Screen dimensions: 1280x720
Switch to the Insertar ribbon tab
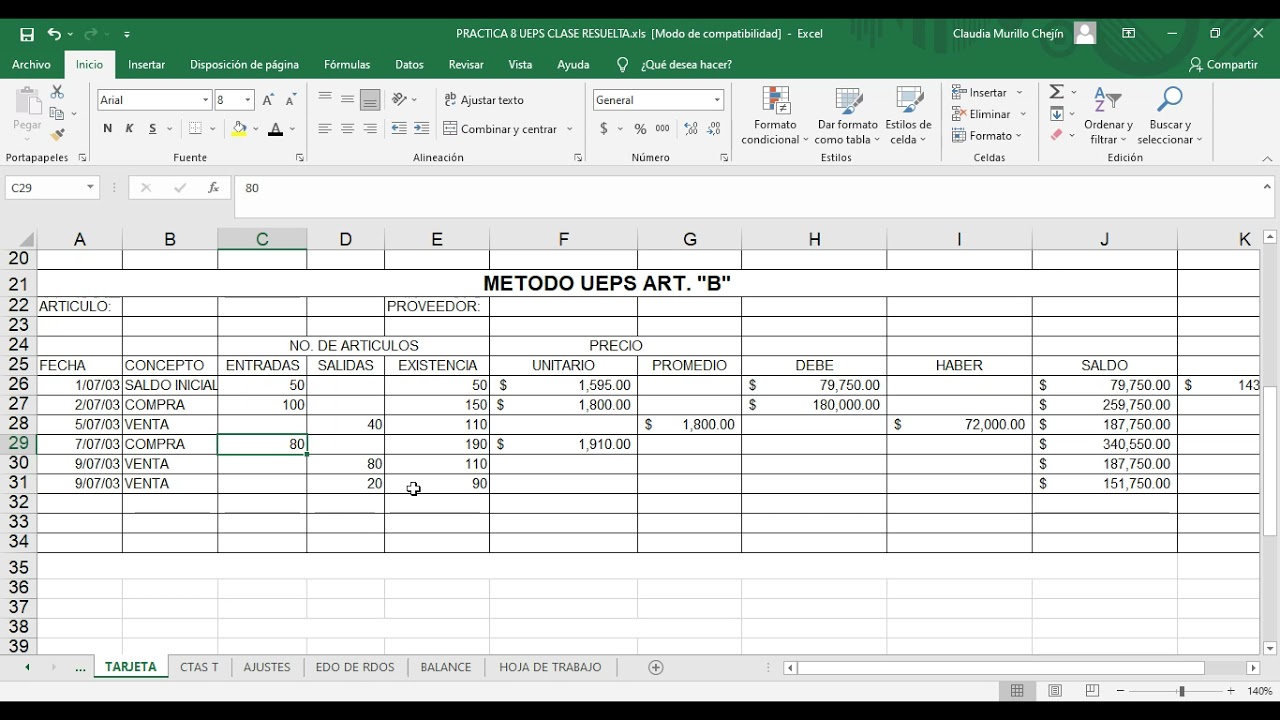(x=146, y=64)
